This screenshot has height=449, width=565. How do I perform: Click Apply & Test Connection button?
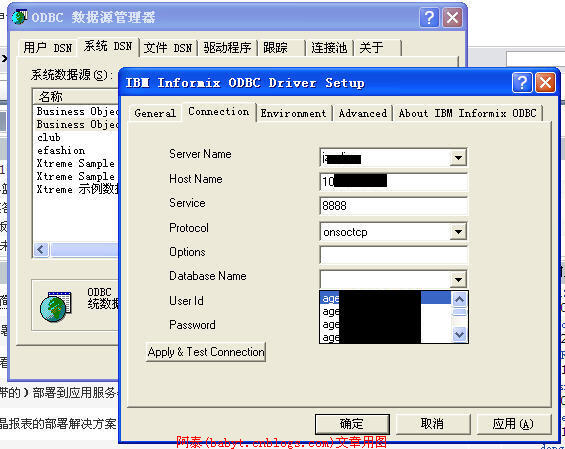pyautogui.click(x=206, y=352)
